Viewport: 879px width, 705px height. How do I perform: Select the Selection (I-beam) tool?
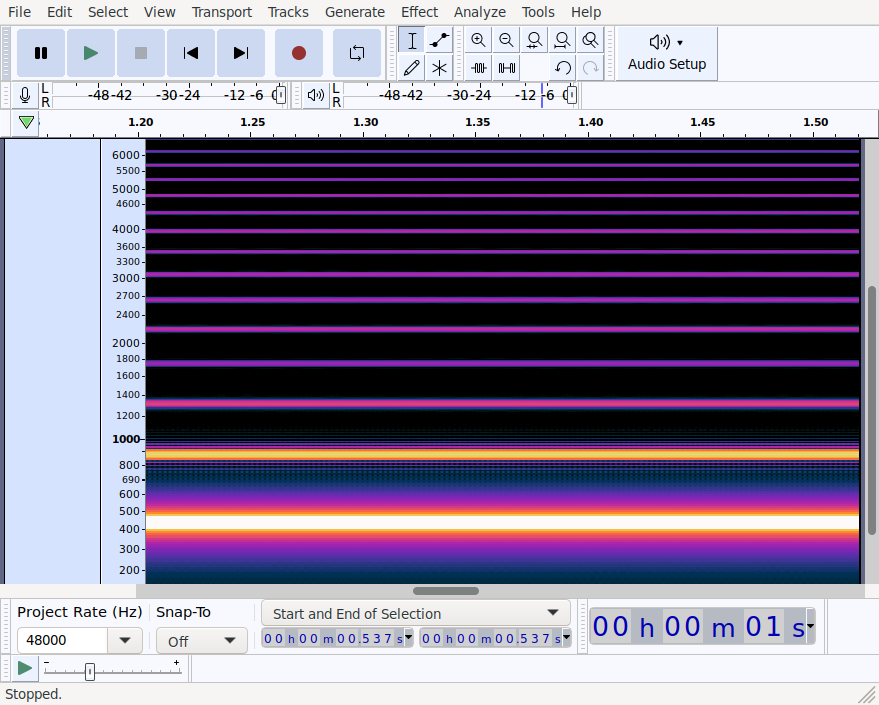(x=412, y=40)
